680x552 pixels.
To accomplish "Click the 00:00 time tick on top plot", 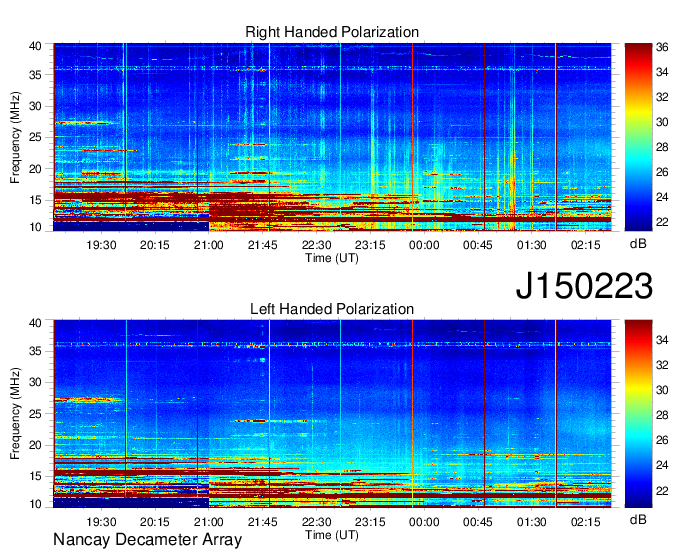I will point(424,245).
